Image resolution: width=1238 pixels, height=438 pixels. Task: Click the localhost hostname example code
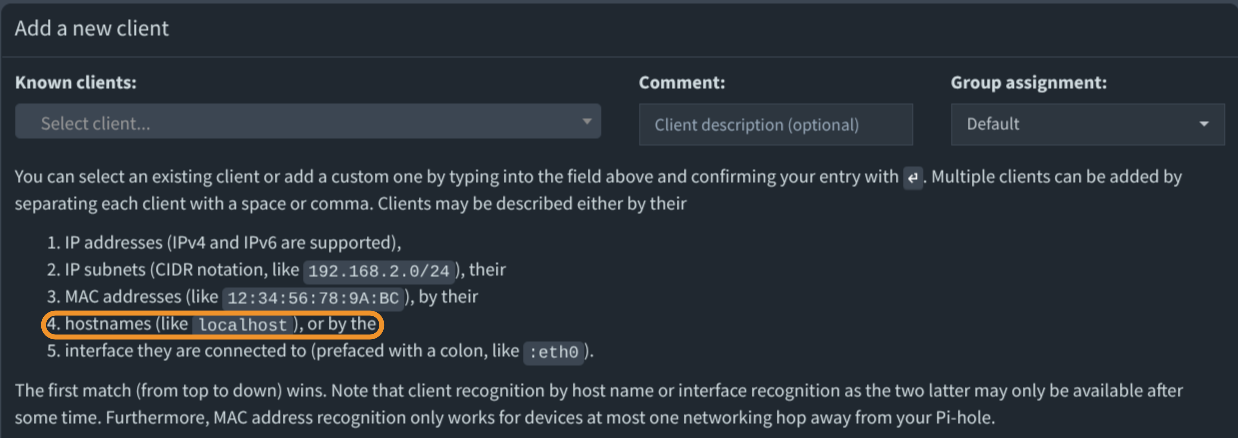click(243, 325)
